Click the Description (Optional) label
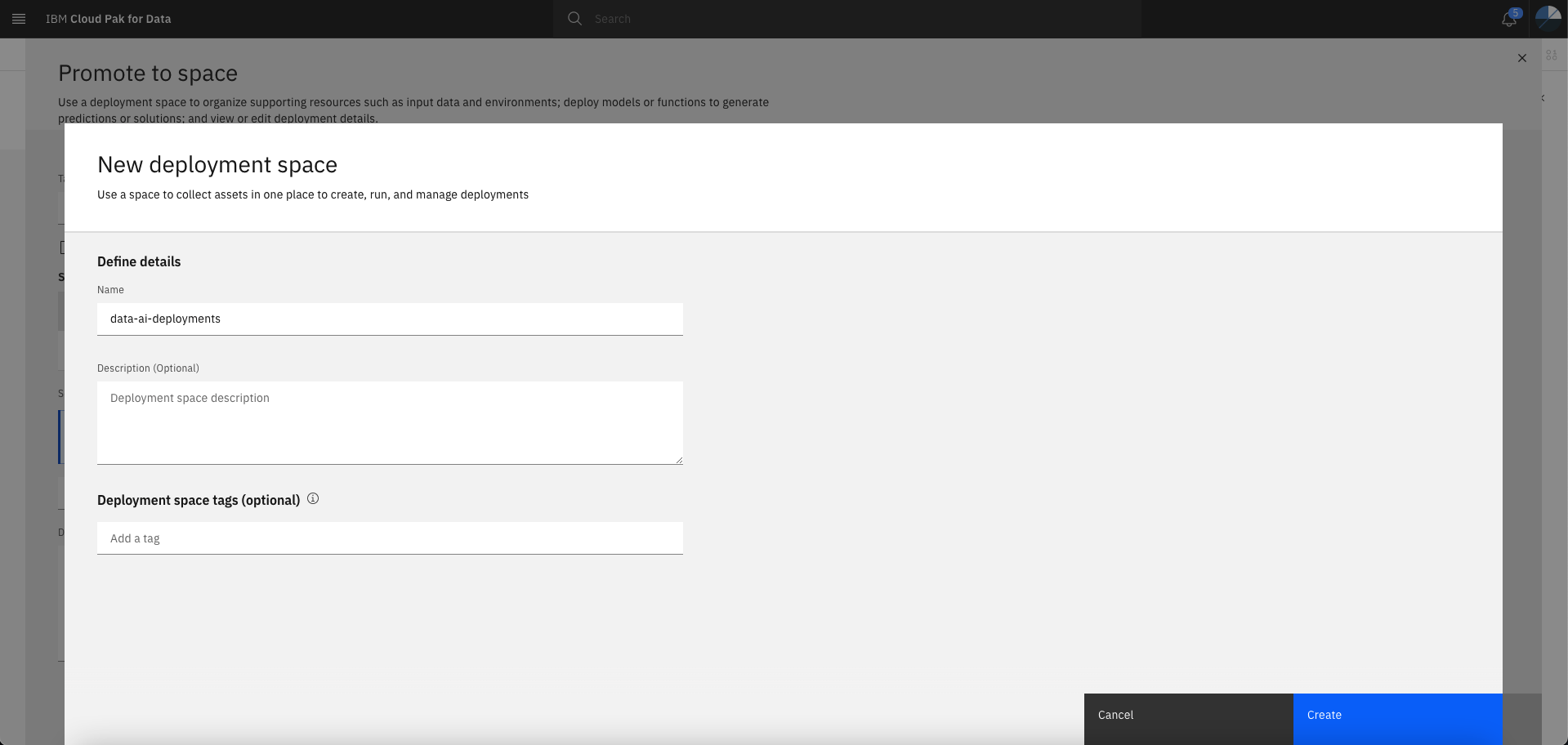This screenshot has height=745, width=1568. 148,368
